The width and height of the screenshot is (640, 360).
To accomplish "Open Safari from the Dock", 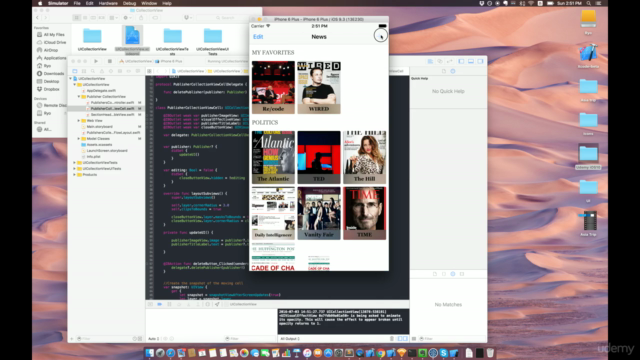I will (x=171, y=353).
